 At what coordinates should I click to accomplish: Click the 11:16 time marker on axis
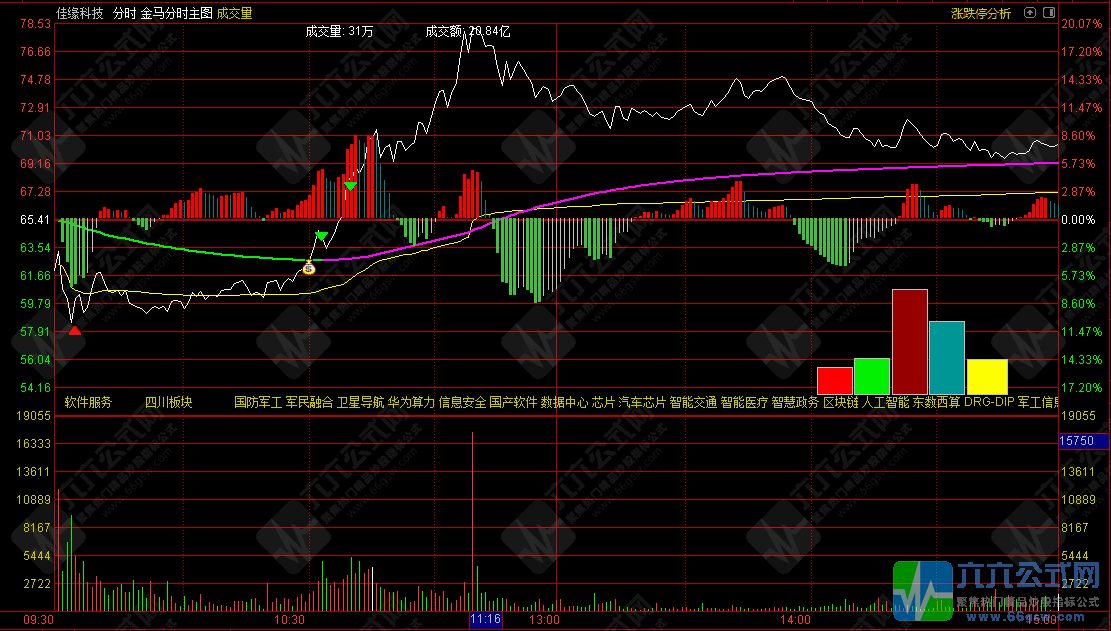coord(485,620)
